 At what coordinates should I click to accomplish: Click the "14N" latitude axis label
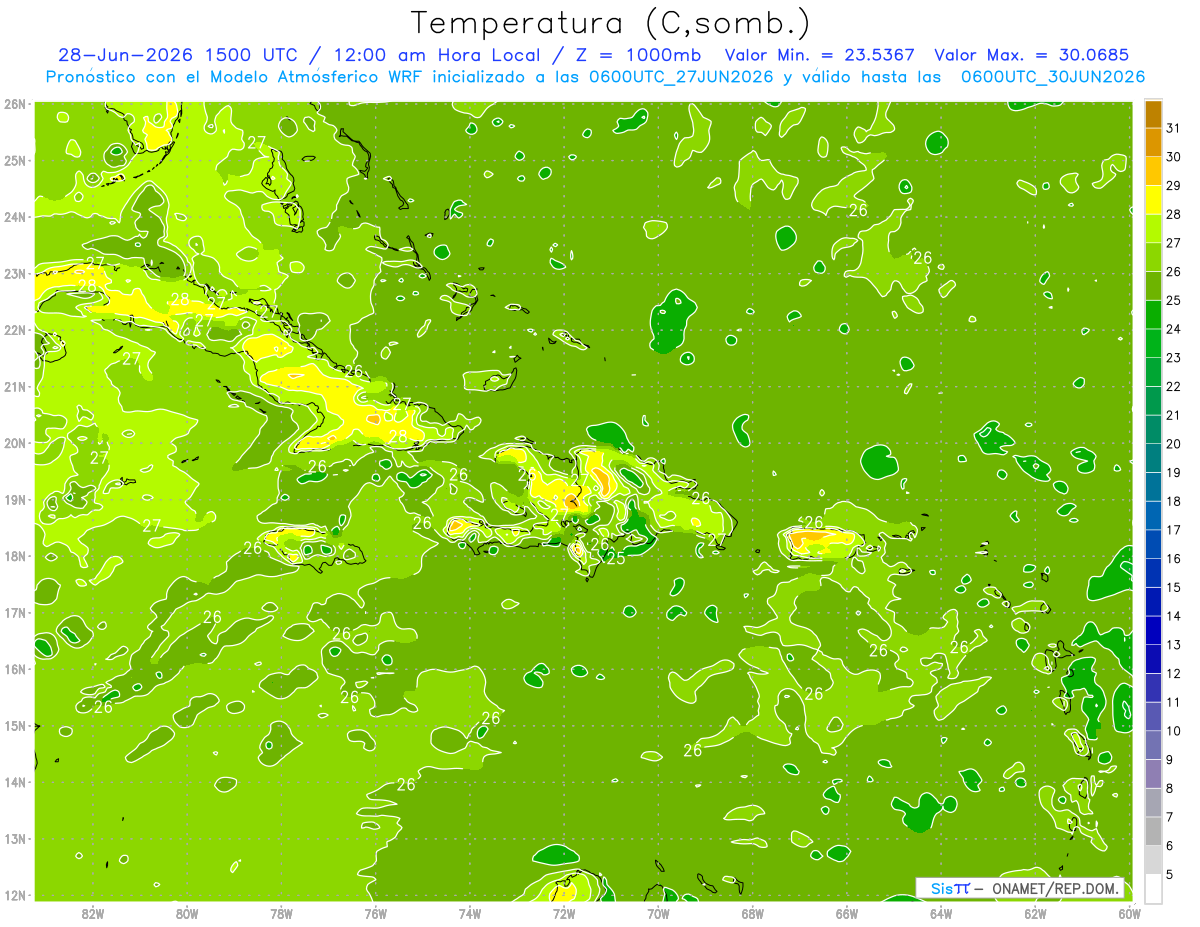15,782
